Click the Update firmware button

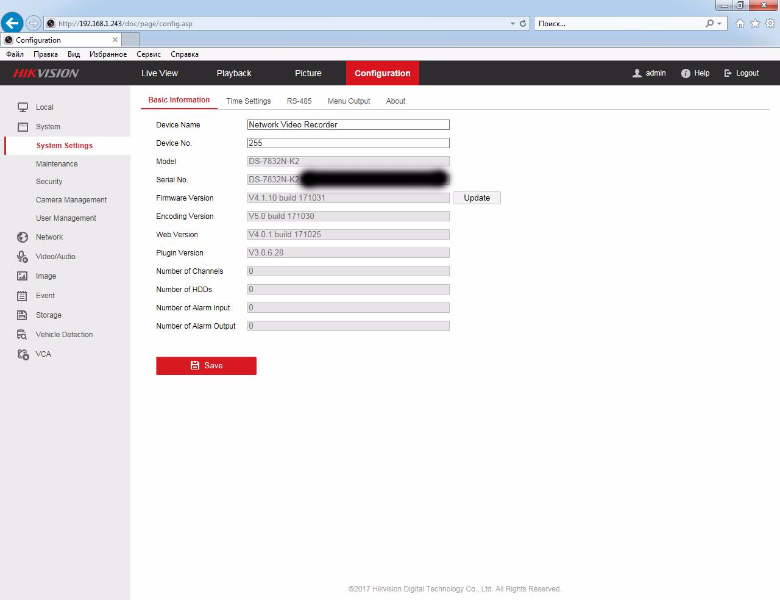[477, 198]
